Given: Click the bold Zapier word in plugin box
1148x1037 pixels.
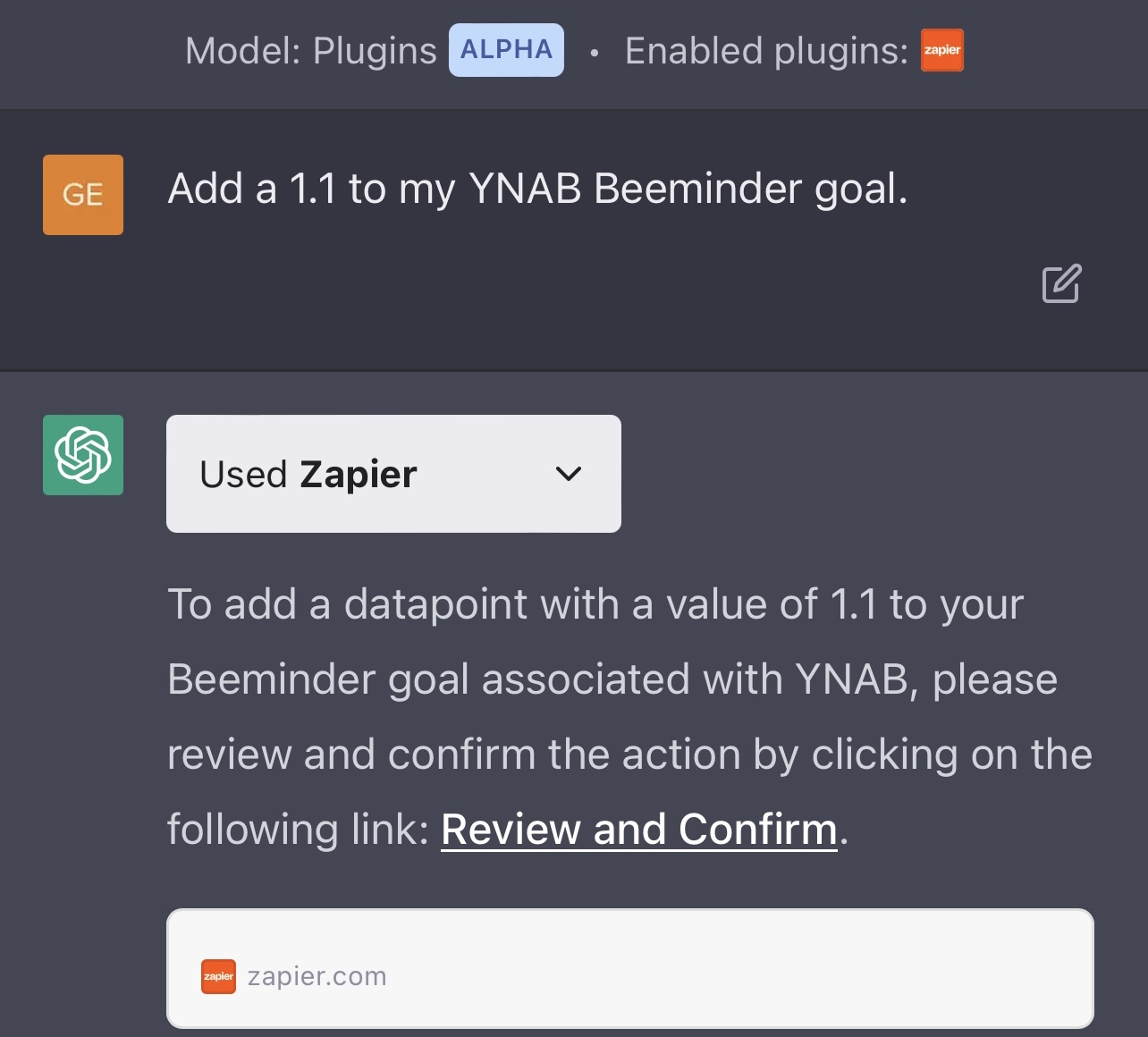Looking at the screenshot, I should (359, 475).
